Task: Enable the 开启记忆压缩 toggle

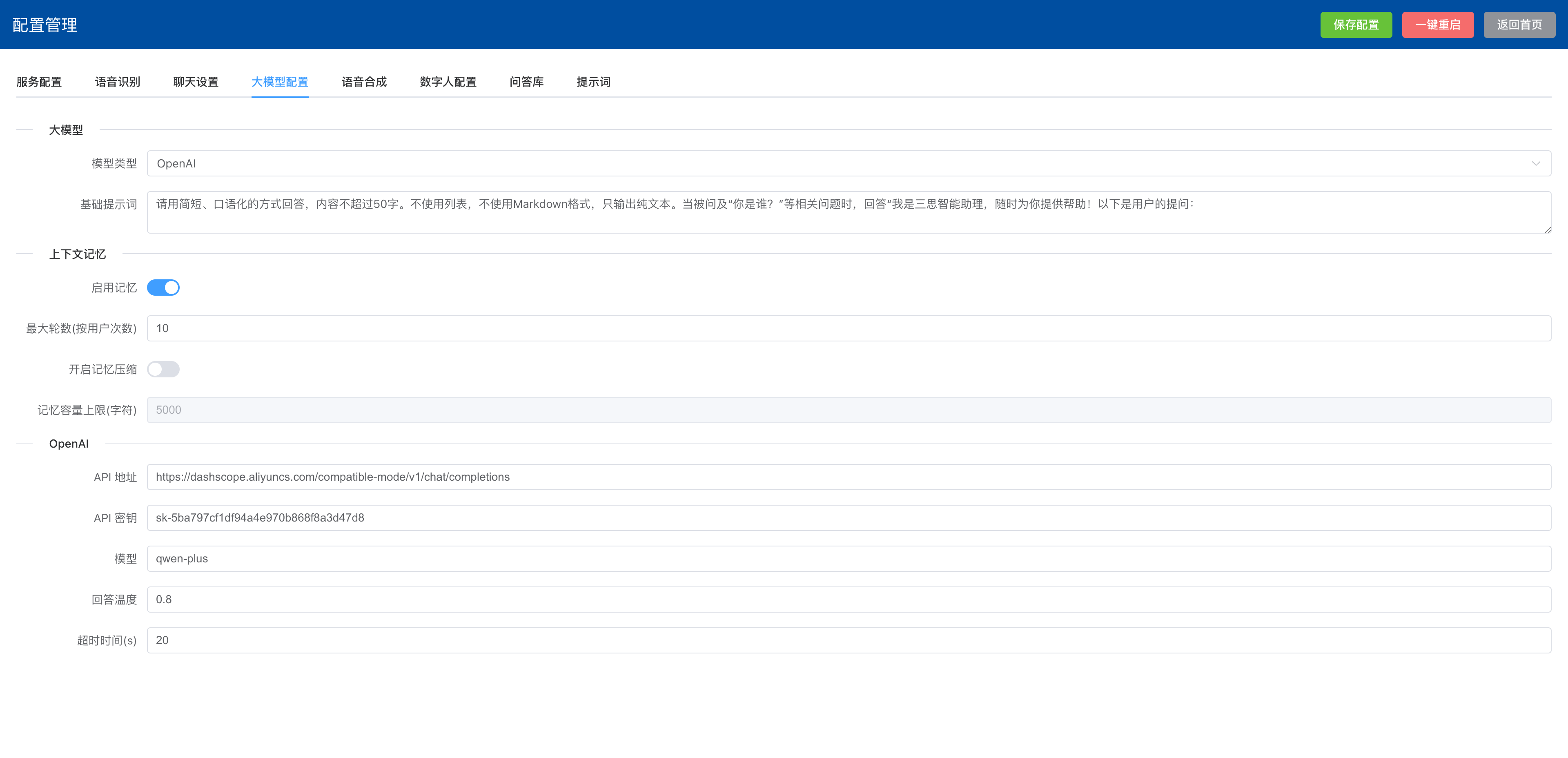Action: pos(163,369)
